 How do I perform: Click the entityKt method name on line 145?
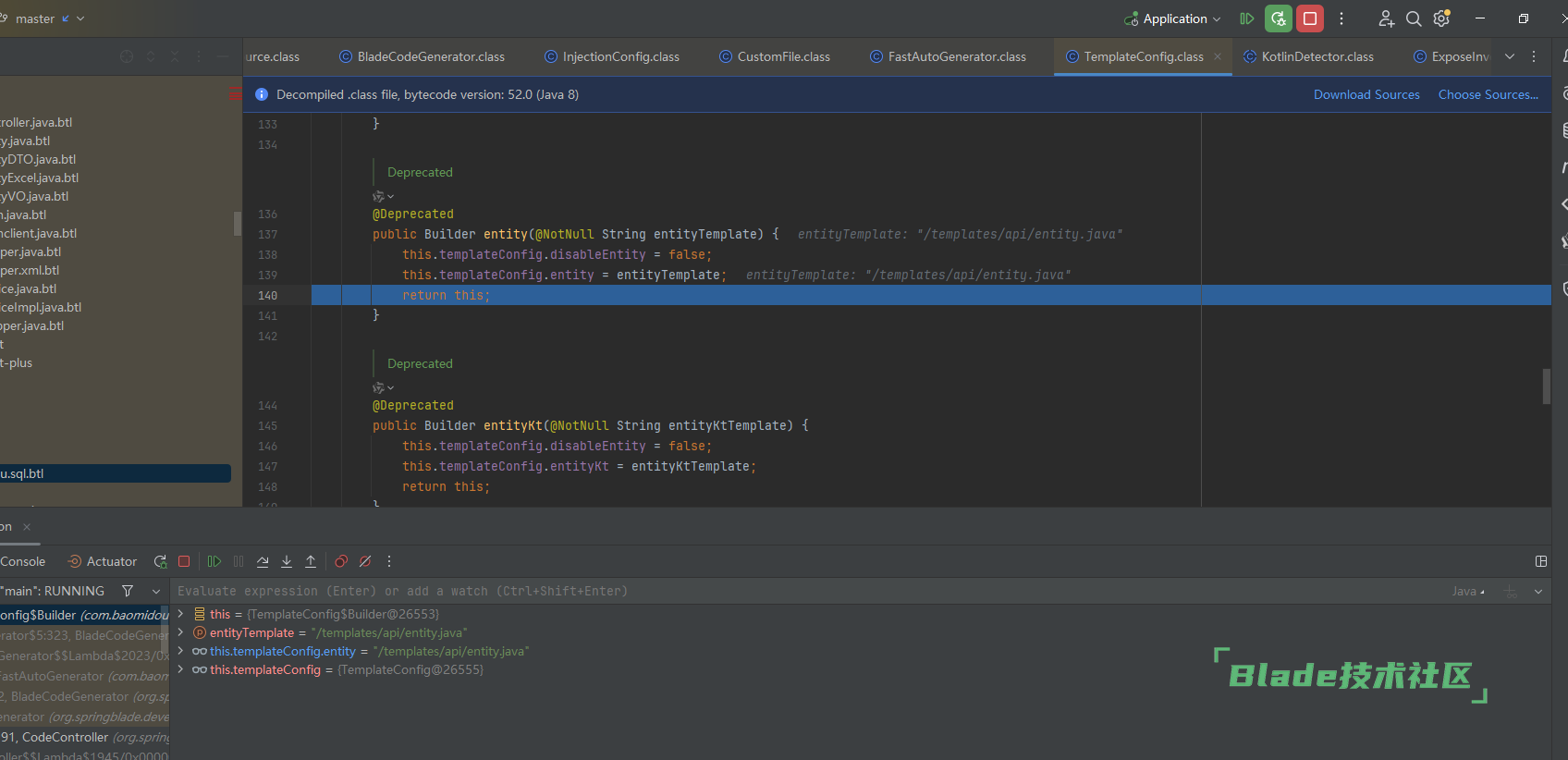pos(512,425)
